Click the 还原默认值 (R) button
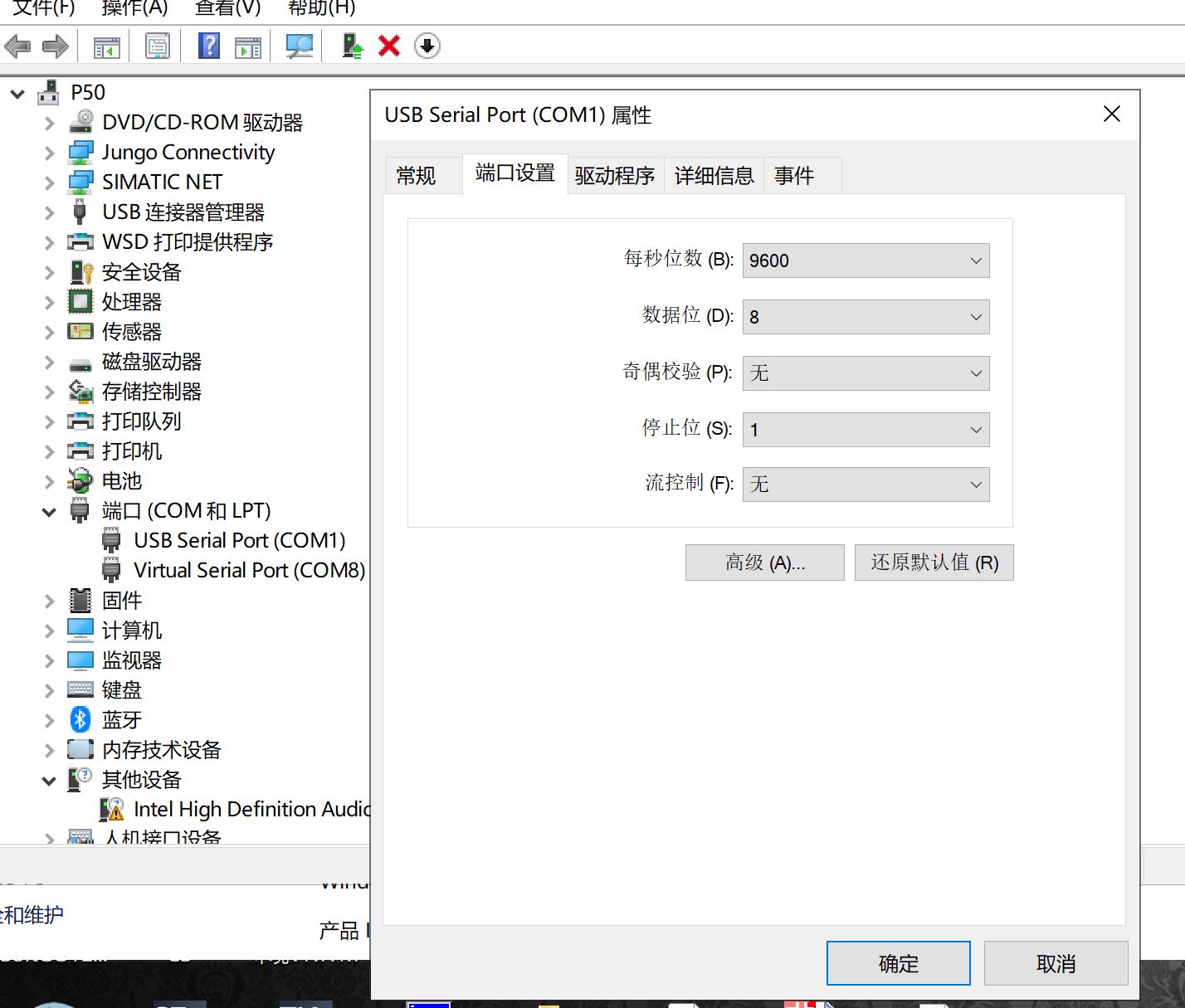 pyautogui.click(x=934, y=562)
